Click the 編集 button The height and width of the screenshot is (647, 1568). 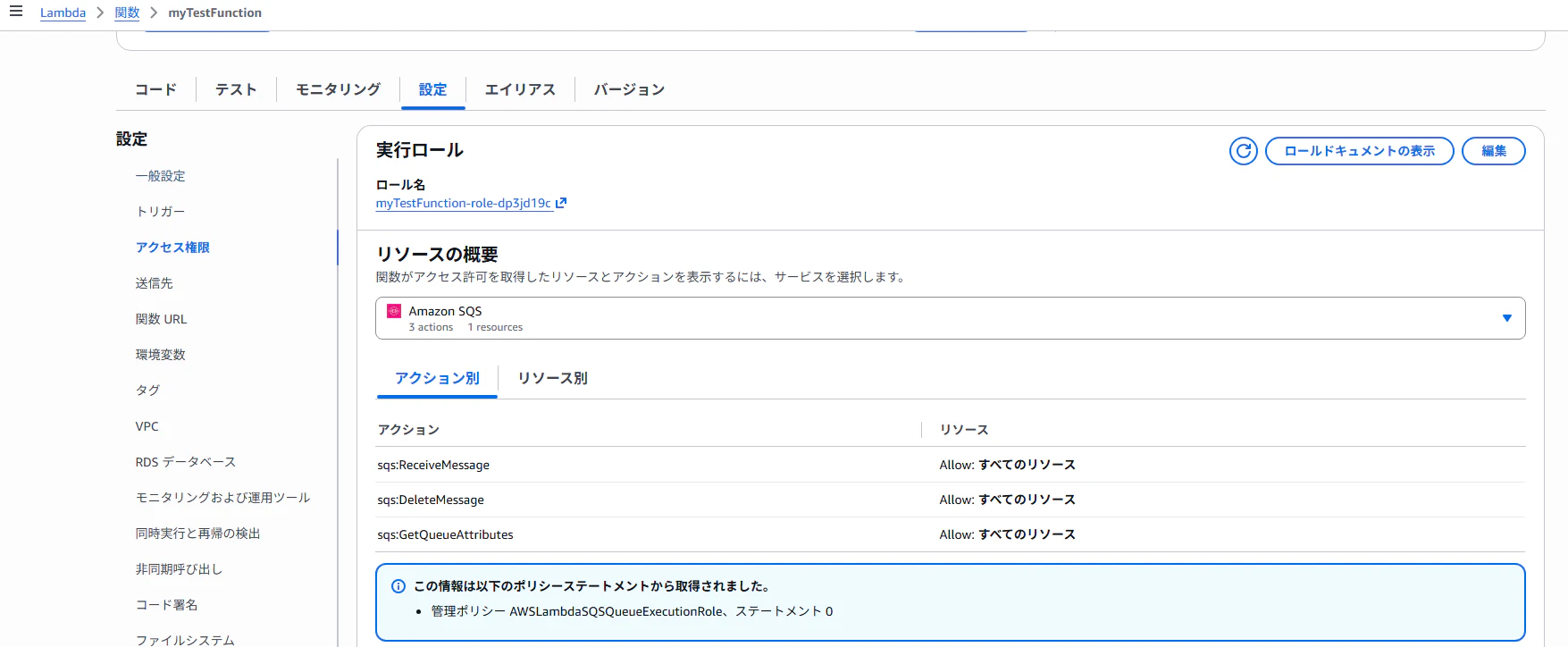point(1494,151)
